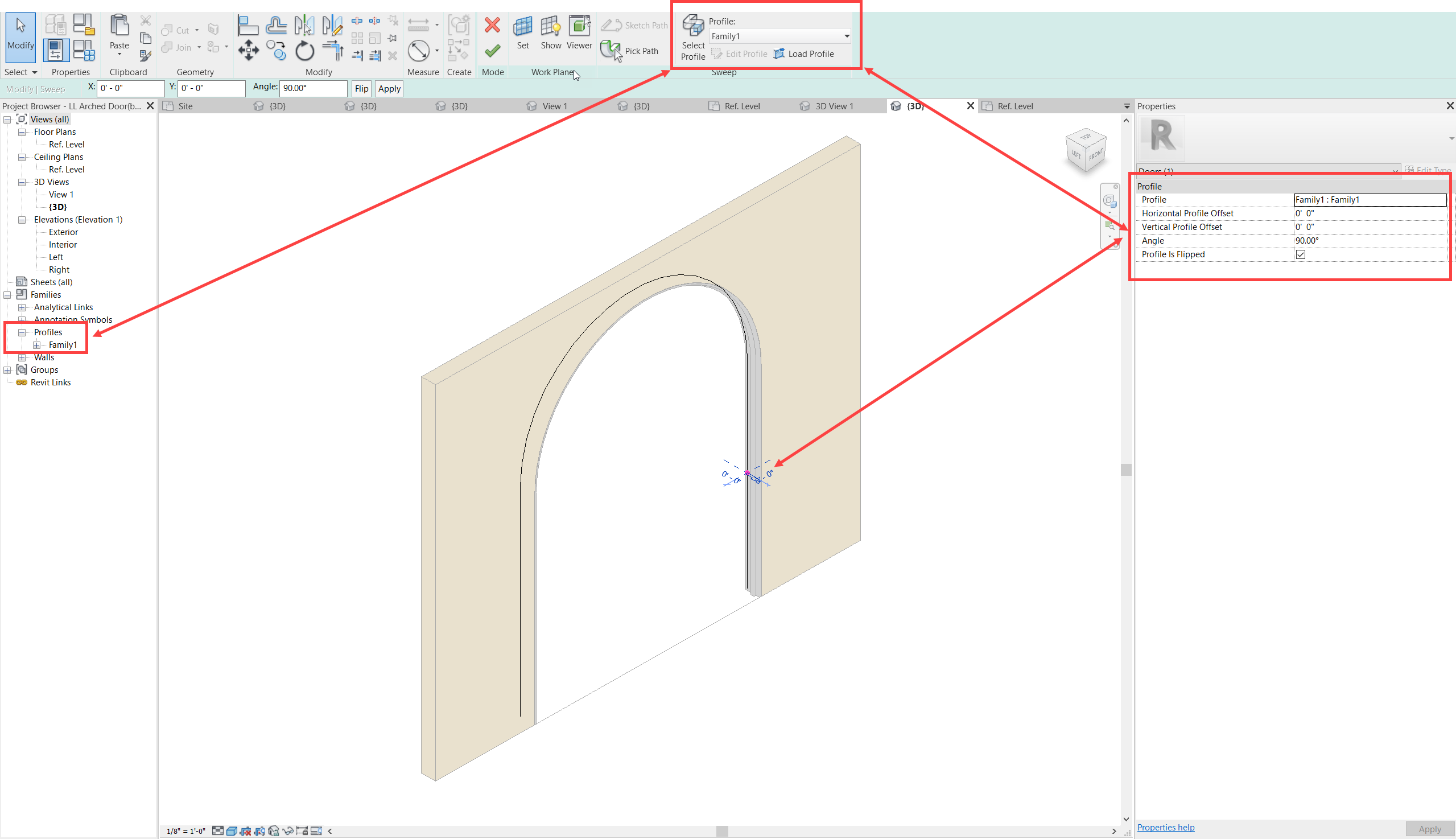The height and width of the screenshot is (839, 1456).
Task: Switch to the Site view tab
Action: coord(185,106)
